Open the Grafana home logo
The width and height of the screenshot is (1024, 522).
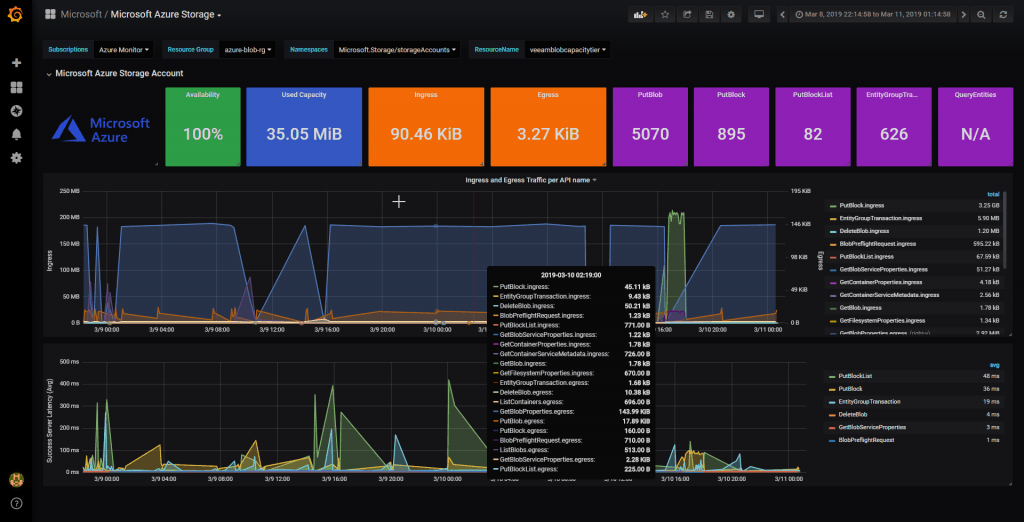(x=16, y=14)
